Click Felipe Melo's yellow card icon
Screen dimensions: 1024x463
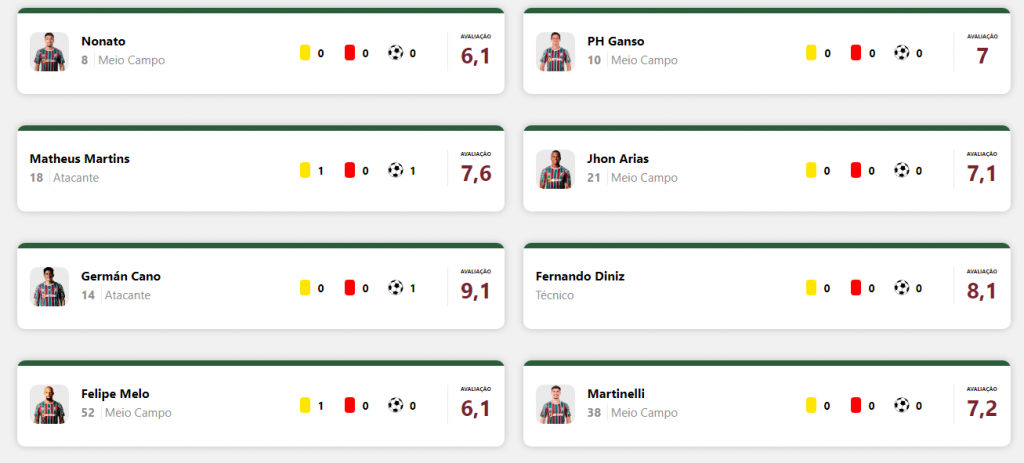(304, 405)
